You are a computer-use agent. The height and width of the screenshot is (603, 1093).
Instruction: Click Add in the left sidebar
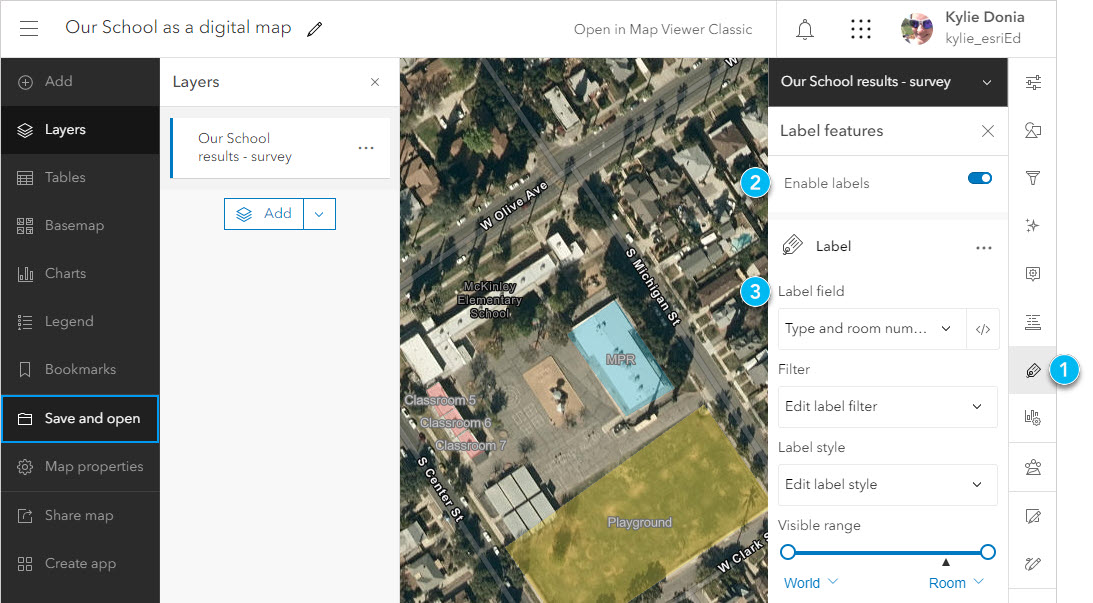(80, 82)
